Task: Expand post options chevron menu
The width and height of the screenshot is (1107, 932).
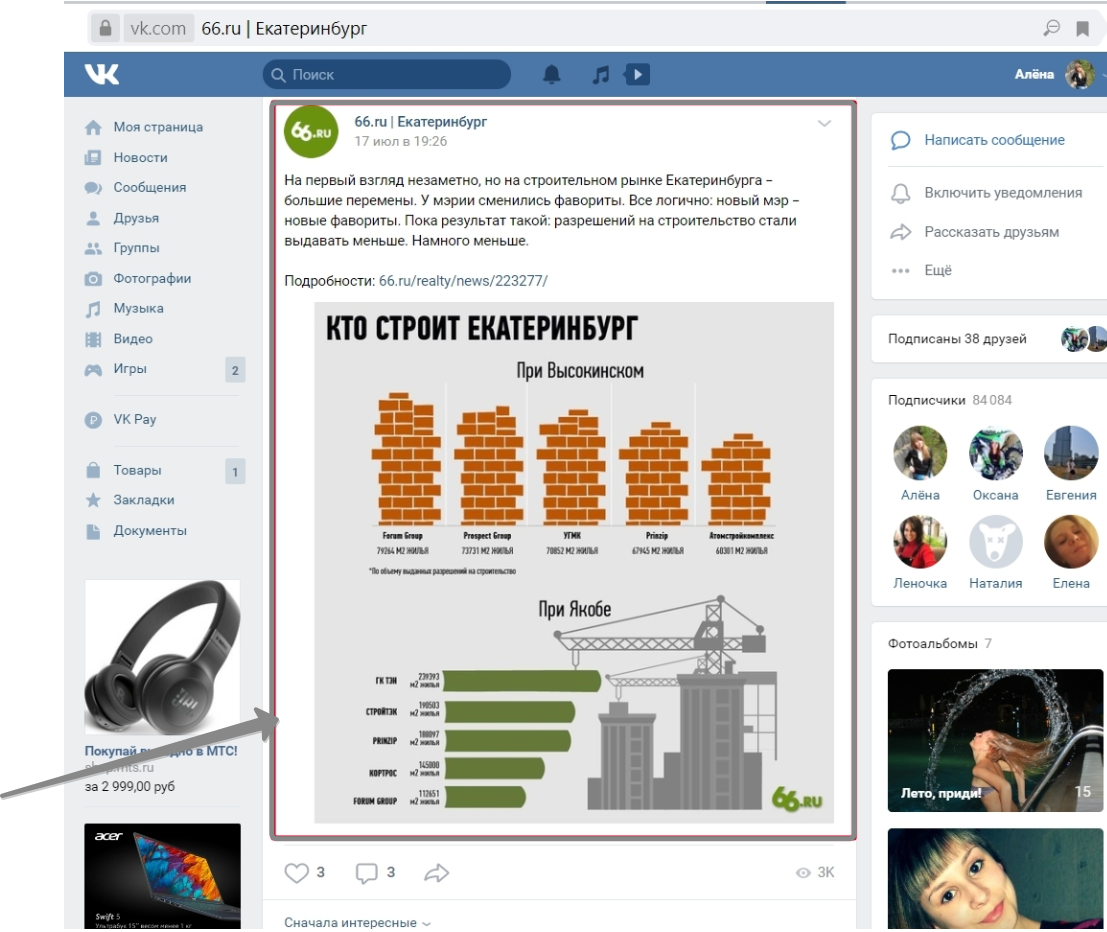Action: [824, 124]
